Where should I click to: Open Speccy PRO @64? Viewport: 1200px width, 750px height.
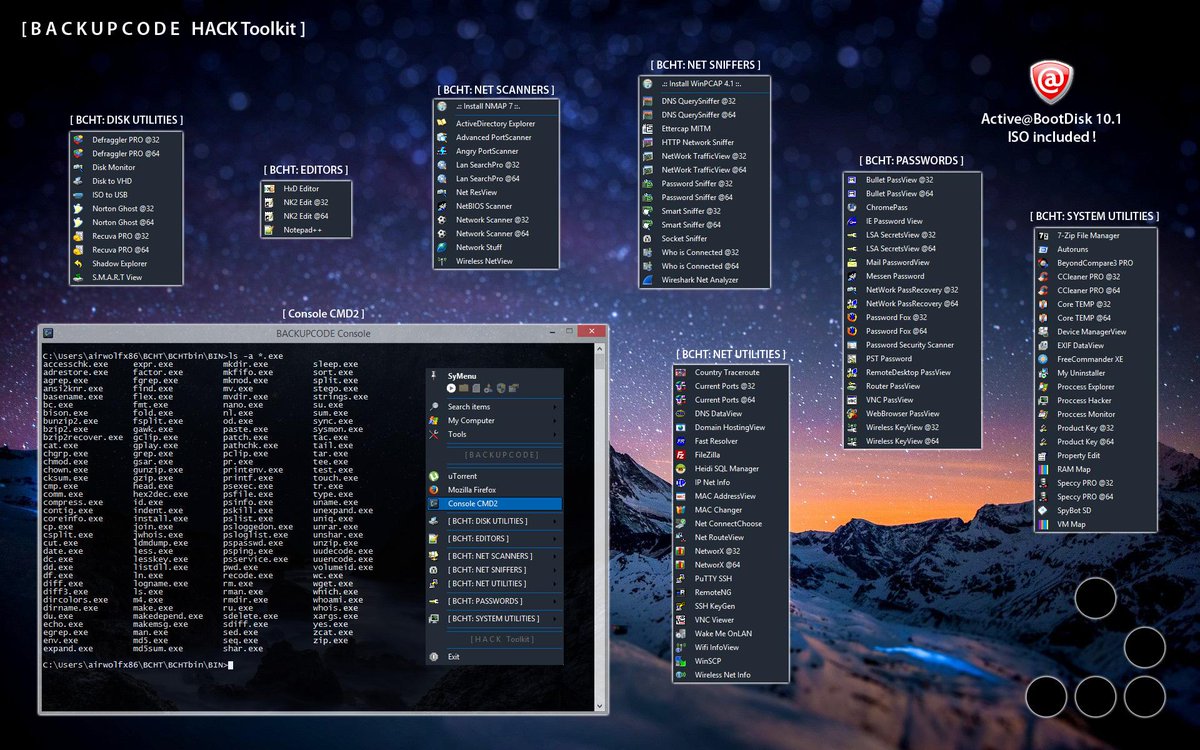point(1095,496)
